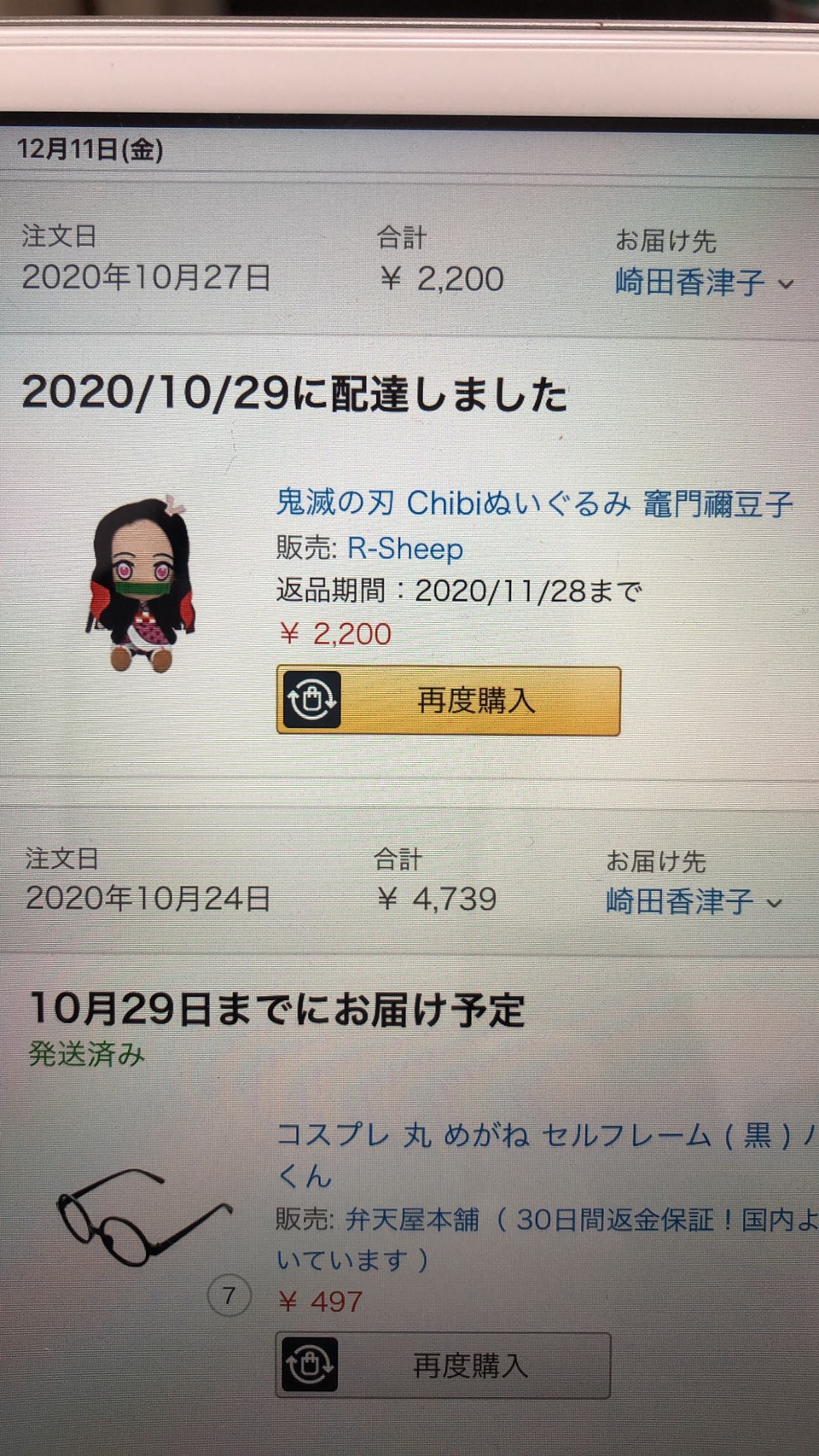Click the ¥ 497 glasses price
Screen dimensions: 819x1456
[x=320, y=1302]
